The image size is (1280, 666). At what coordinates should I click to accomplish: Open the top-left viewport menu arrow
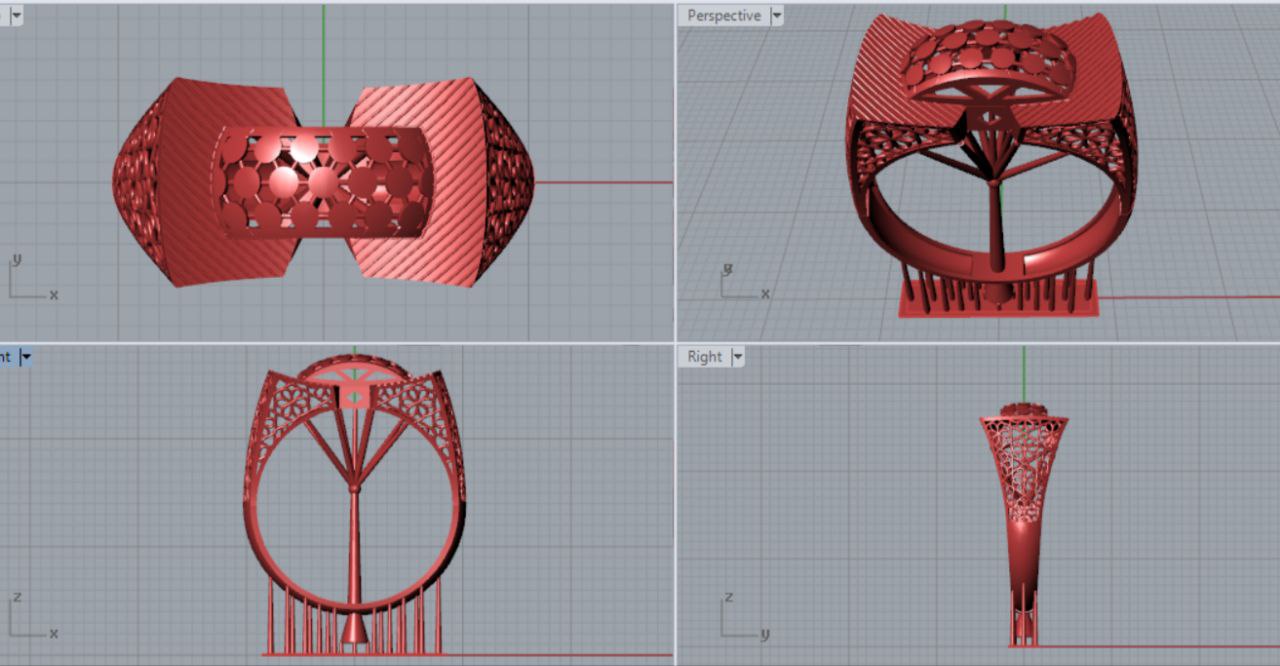16,15
